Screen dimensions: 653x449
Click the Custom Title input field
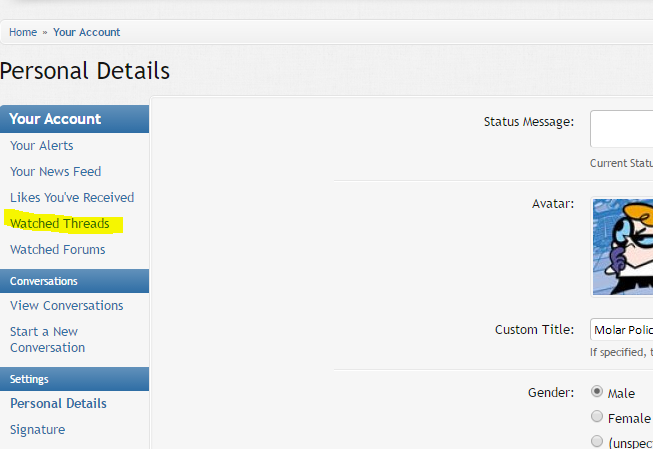pos(622,330)
